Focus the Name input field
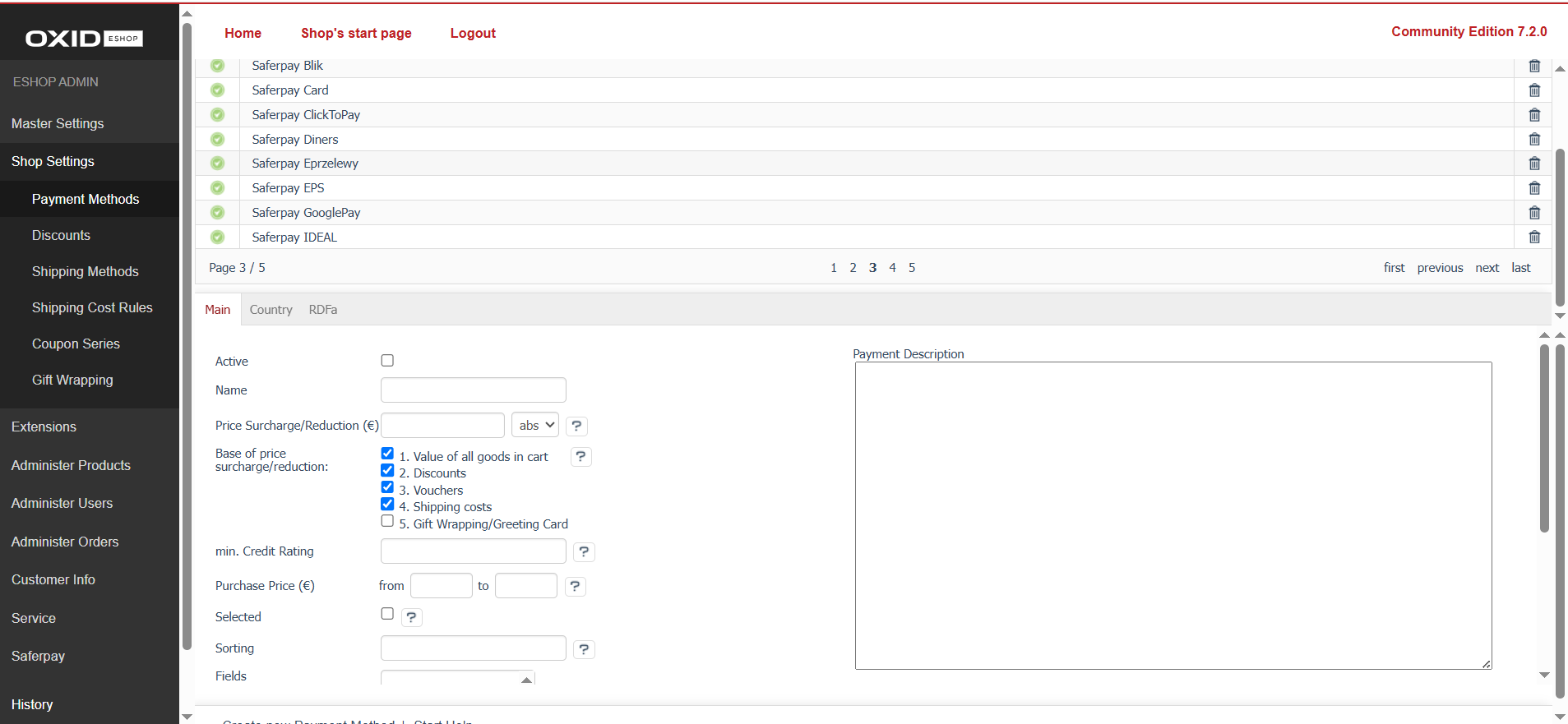This screenshot has width=1568, height=724. tap(474, 390)
